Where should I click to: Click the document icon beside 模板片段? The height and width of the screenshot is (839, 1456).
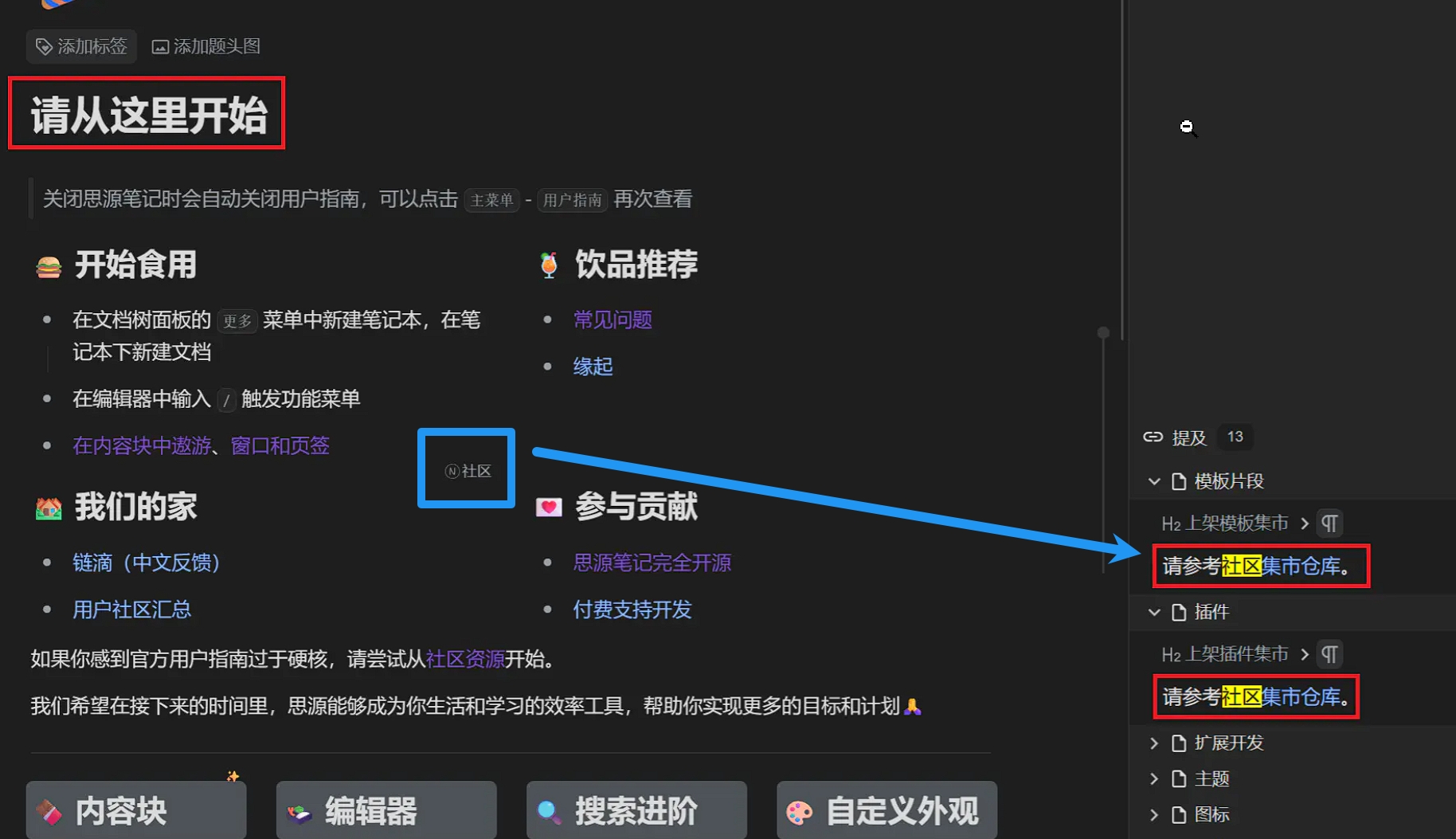click(1178, 481)
